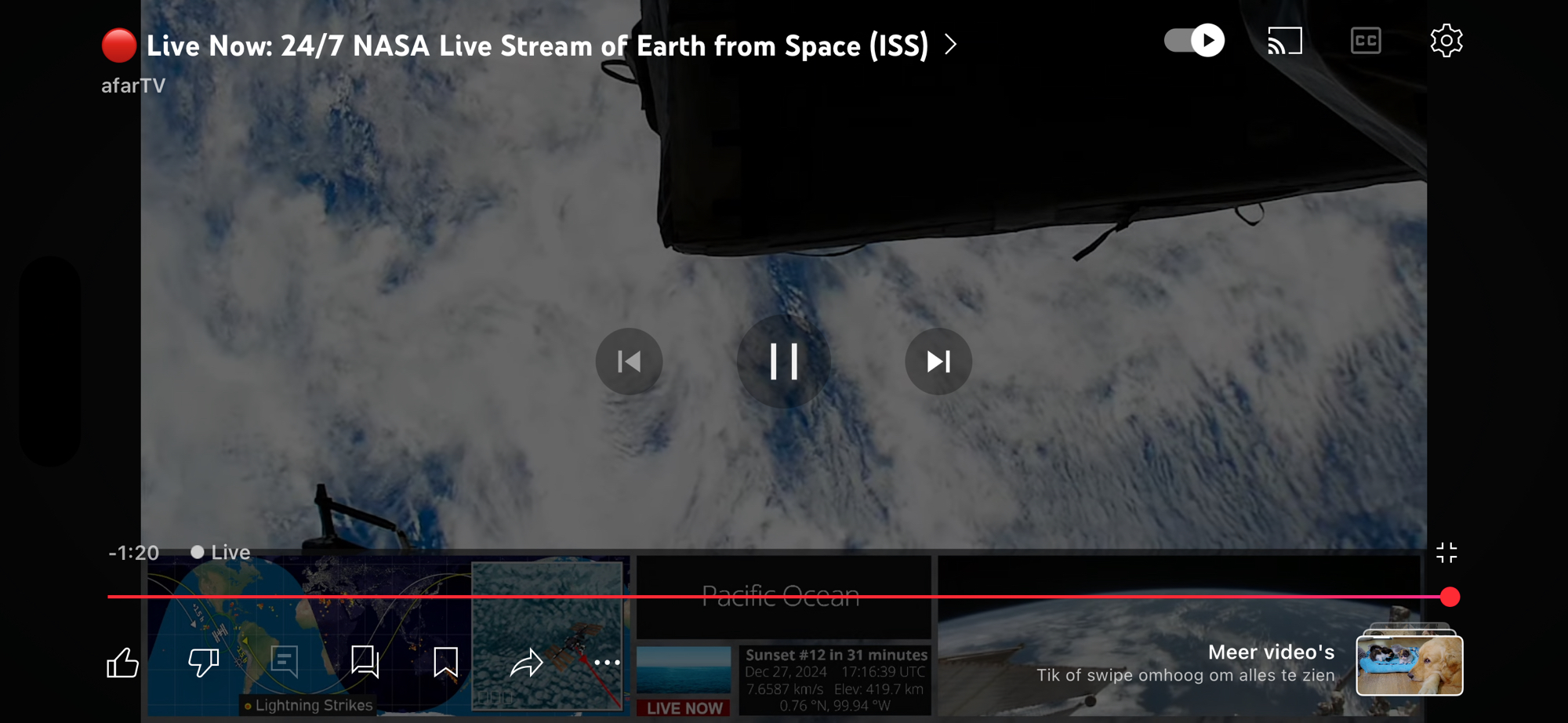This screenshot has width=1568, height=723.
Task: Share the video using arrow icon
Action: 526,663
